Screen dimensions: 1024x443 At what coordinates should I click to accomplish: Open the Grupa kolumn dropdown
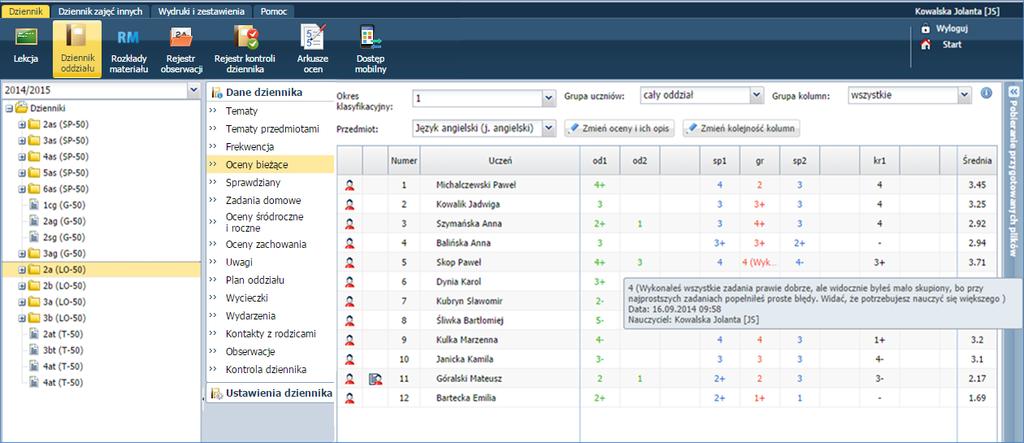pos(965,95)
